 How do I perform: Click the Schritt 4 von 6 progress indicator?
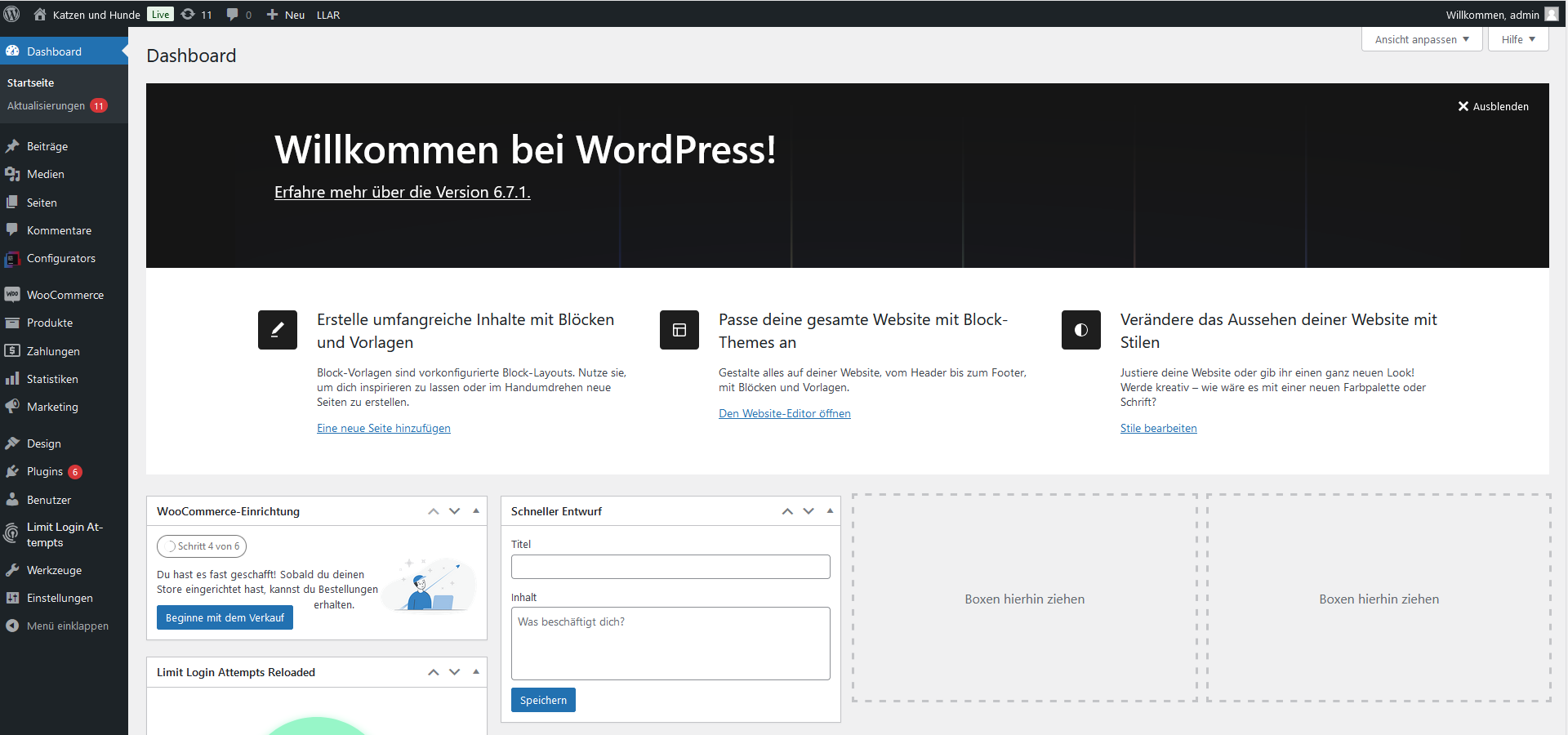tap(202, 546)
